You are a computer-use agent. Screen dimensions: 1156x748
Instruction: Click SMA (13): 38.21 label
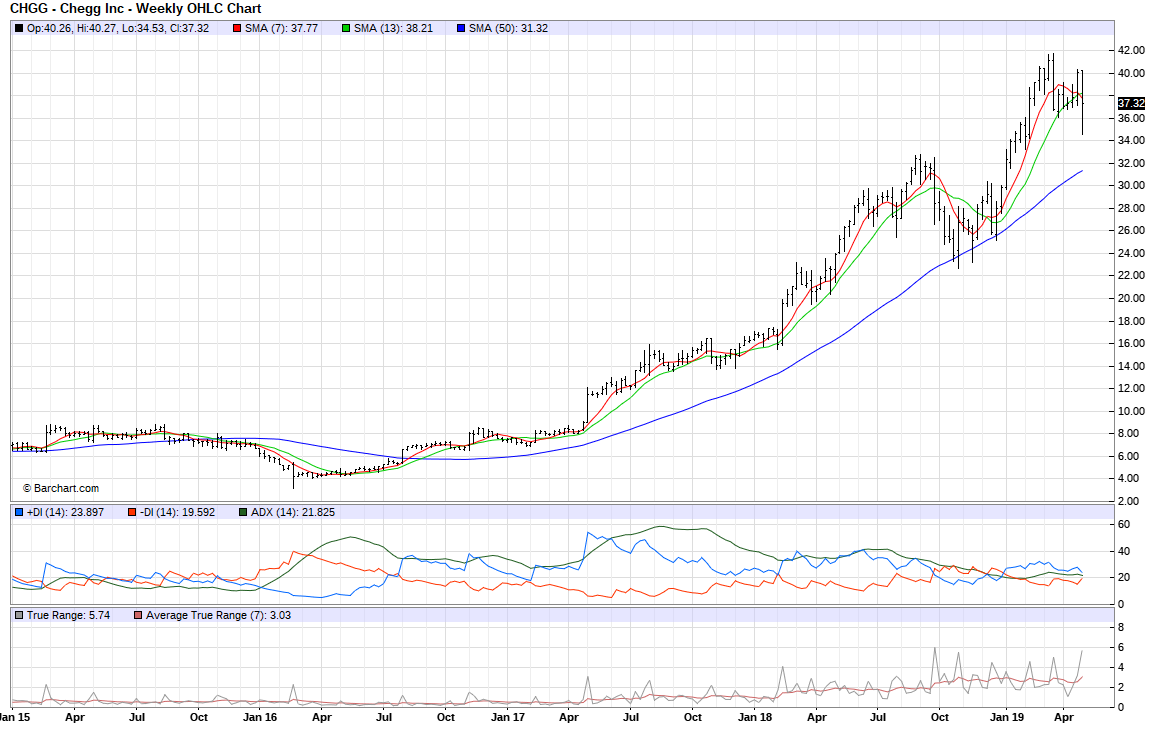[x=394, y=29]
